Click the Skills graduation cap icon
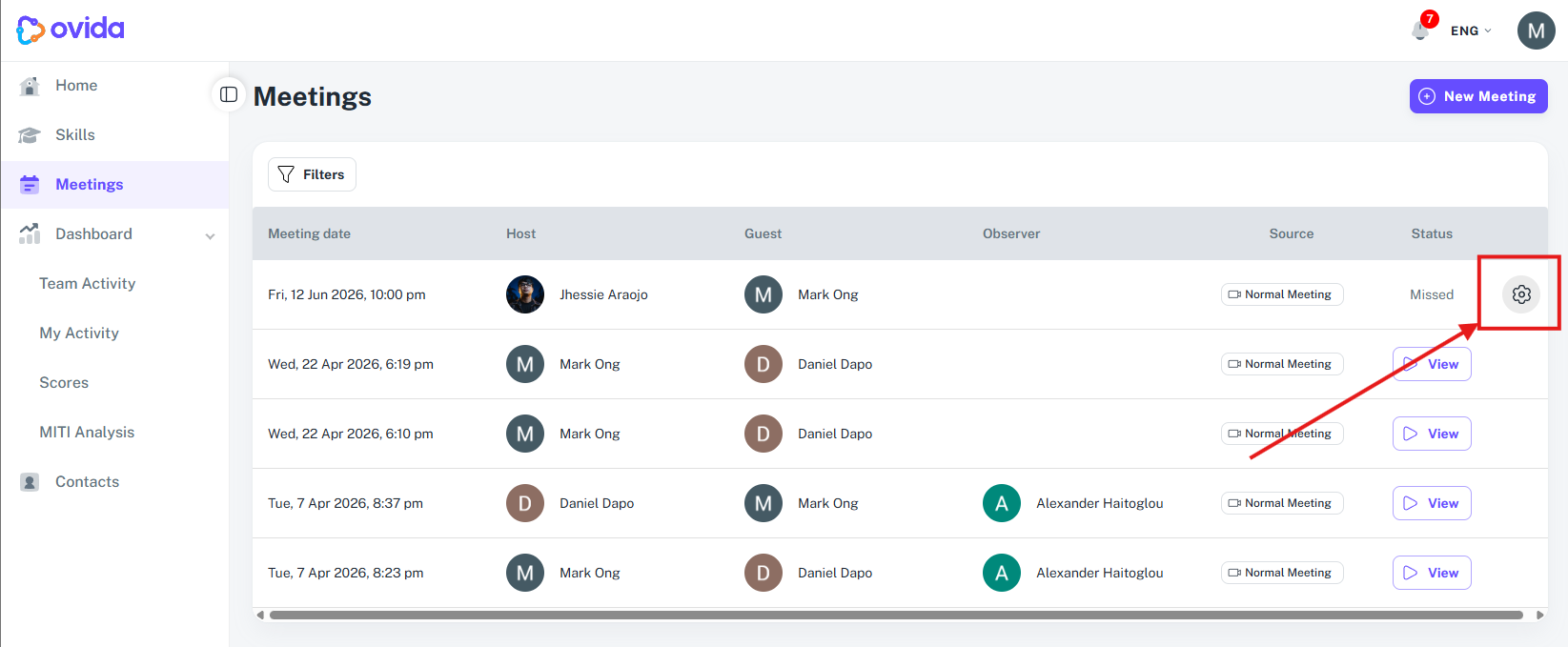 click(x=30, y=135)
